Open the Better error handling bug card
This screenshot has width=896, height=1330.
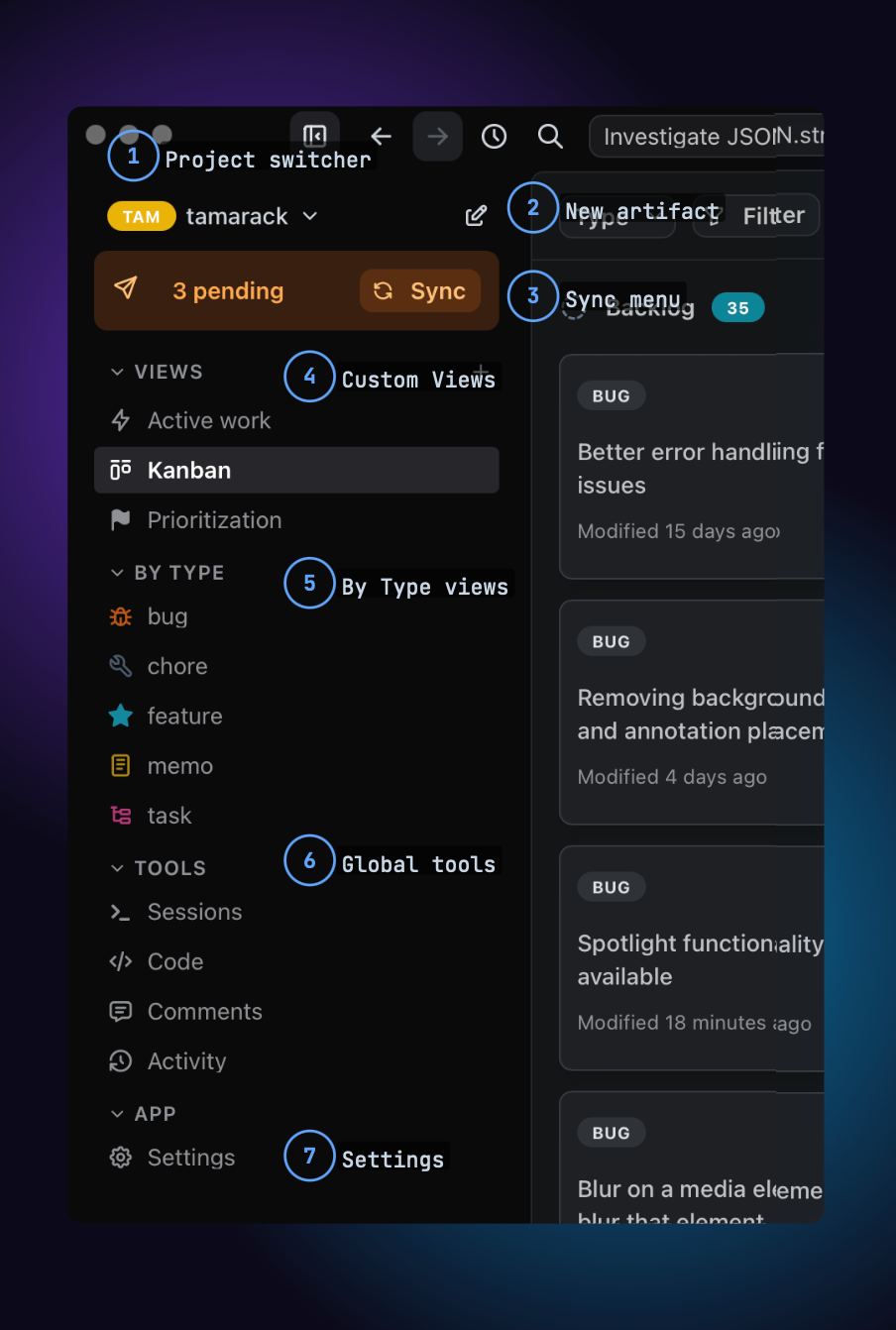692,466
